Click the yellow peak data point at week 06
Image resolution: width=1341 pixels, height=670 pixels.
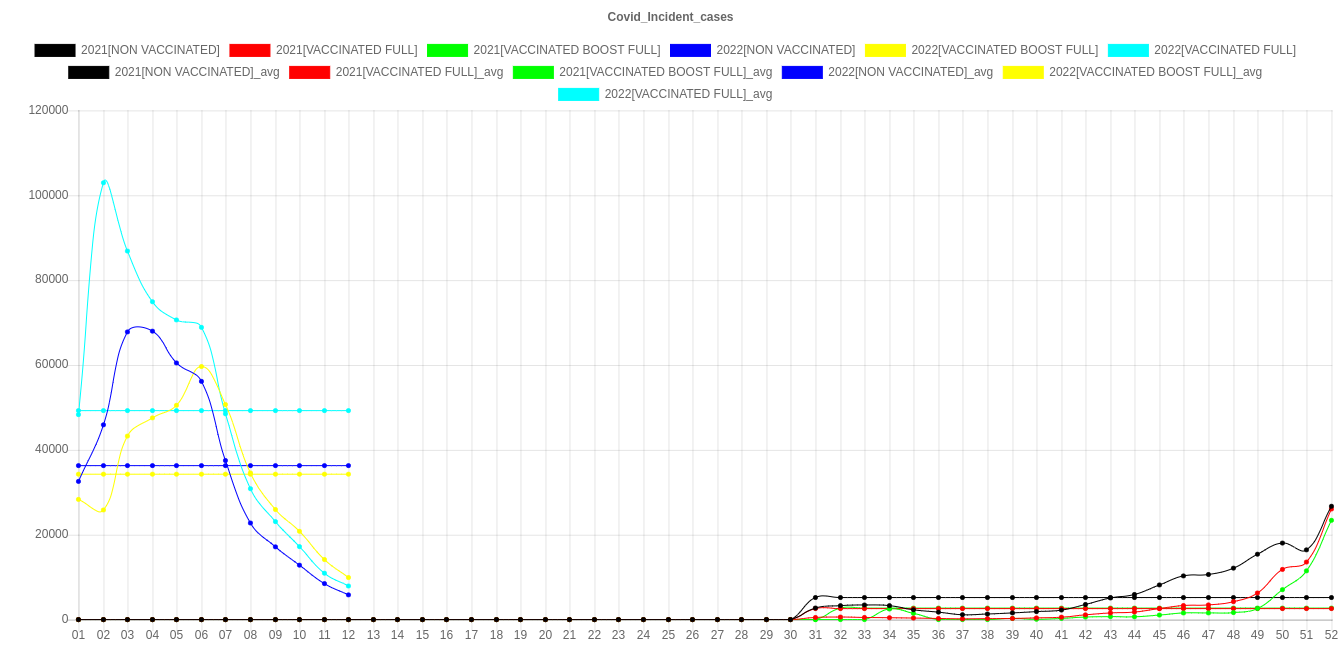[201, 366]
